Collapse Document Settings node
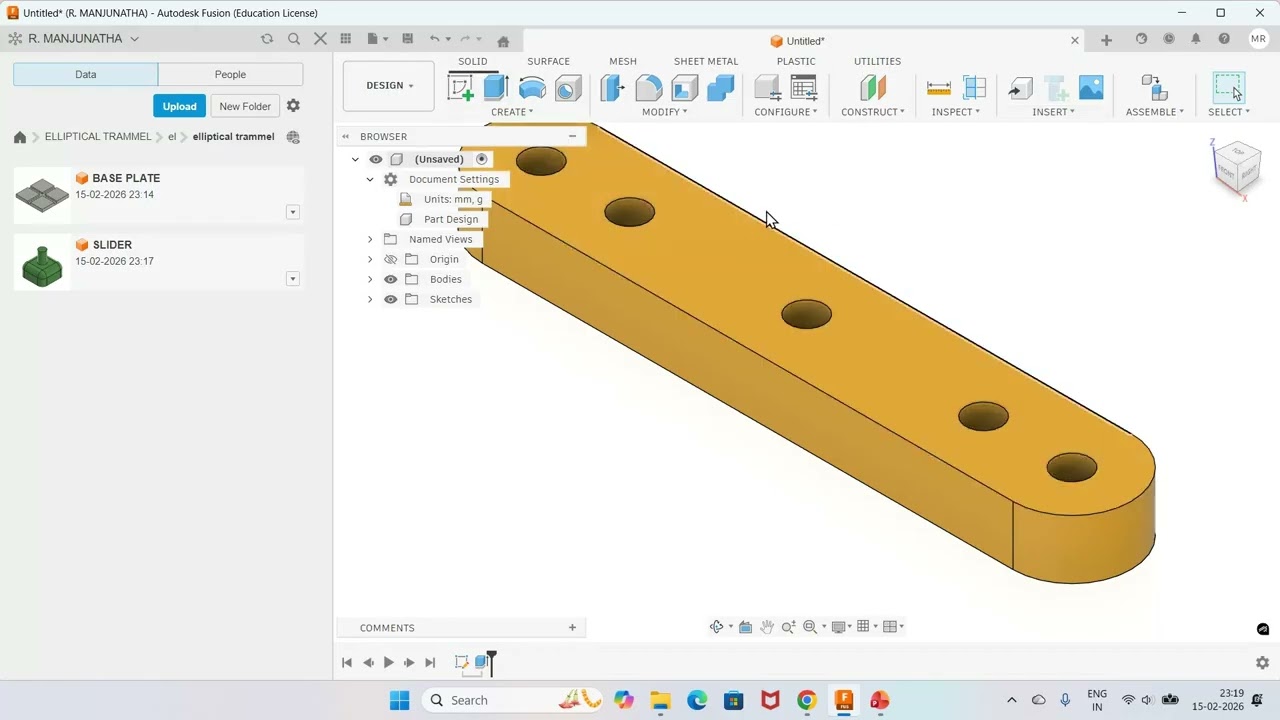 point(370,179)
